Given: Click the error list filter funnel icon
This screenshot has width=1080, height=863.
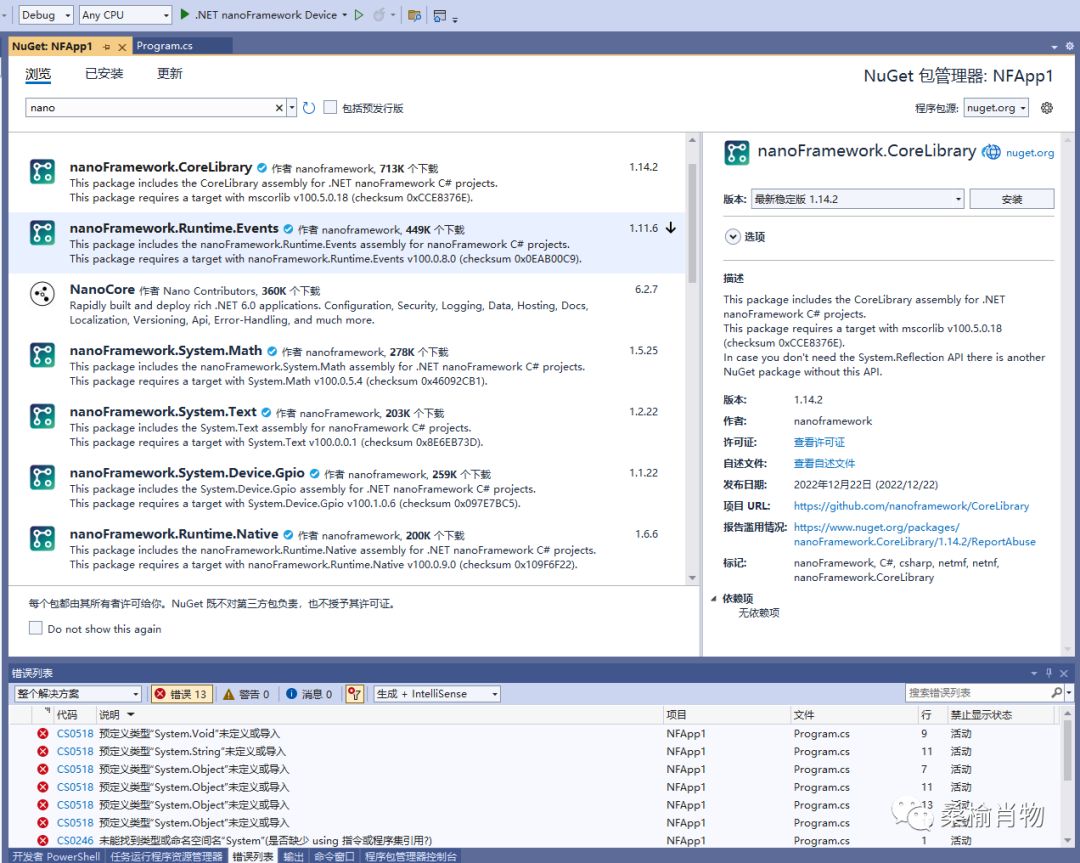Looking at the screenshot, I should tap(354, 694).
